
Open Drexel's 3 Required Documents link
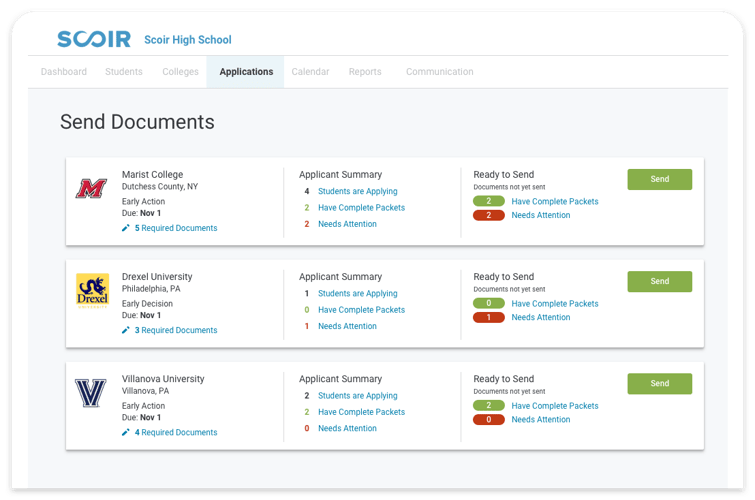click(x=176, y=330)
